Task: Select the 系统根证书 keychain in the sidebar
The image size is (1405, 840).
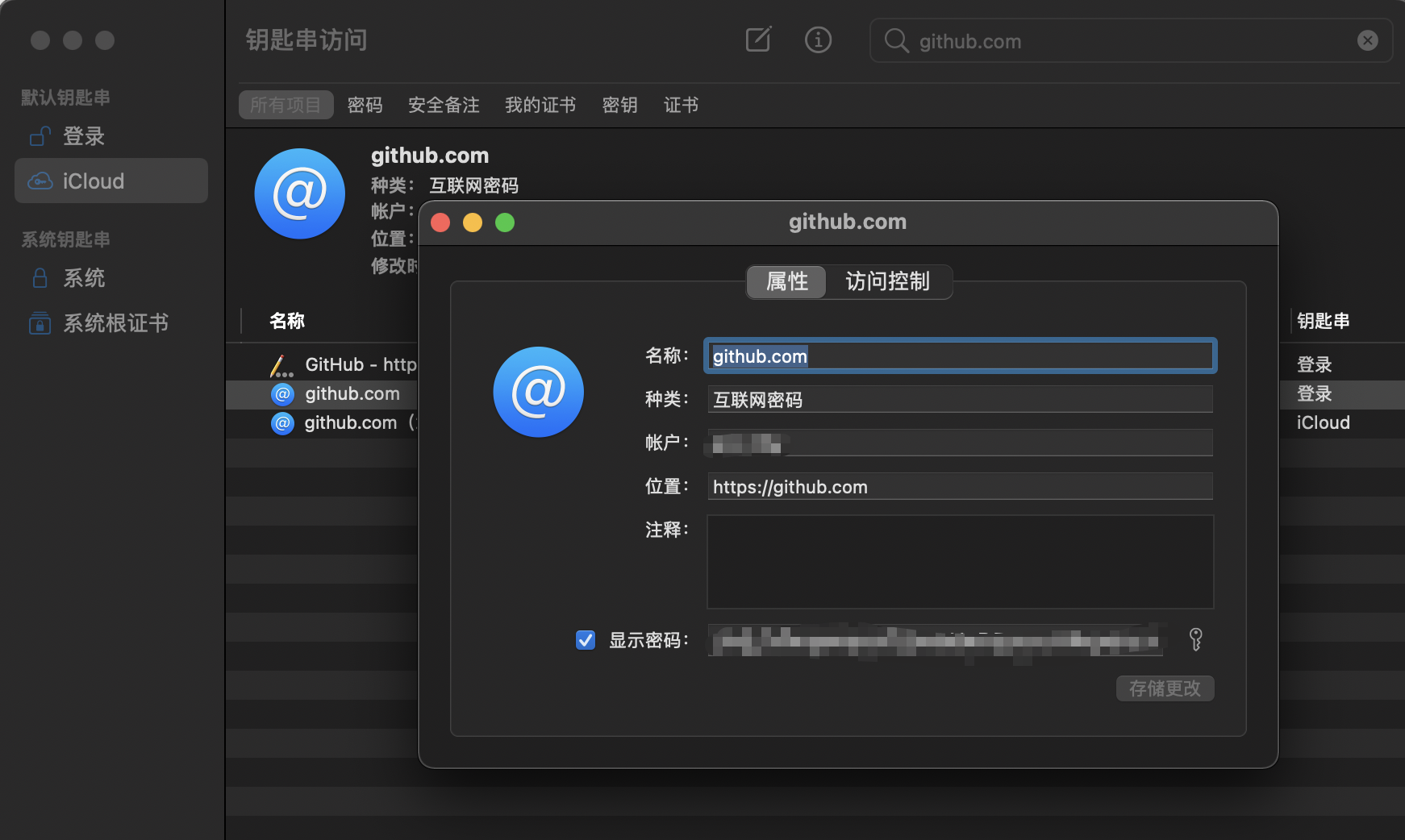Action: 111,323
